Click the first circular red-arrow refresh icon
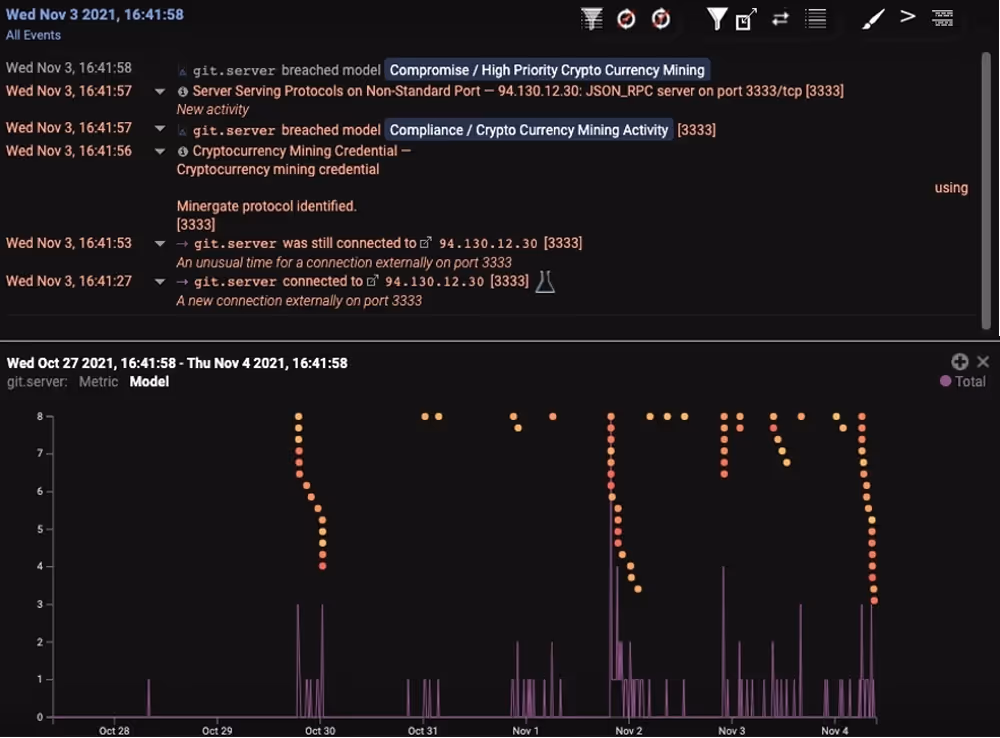The image size is (1000, 738). 626,19
